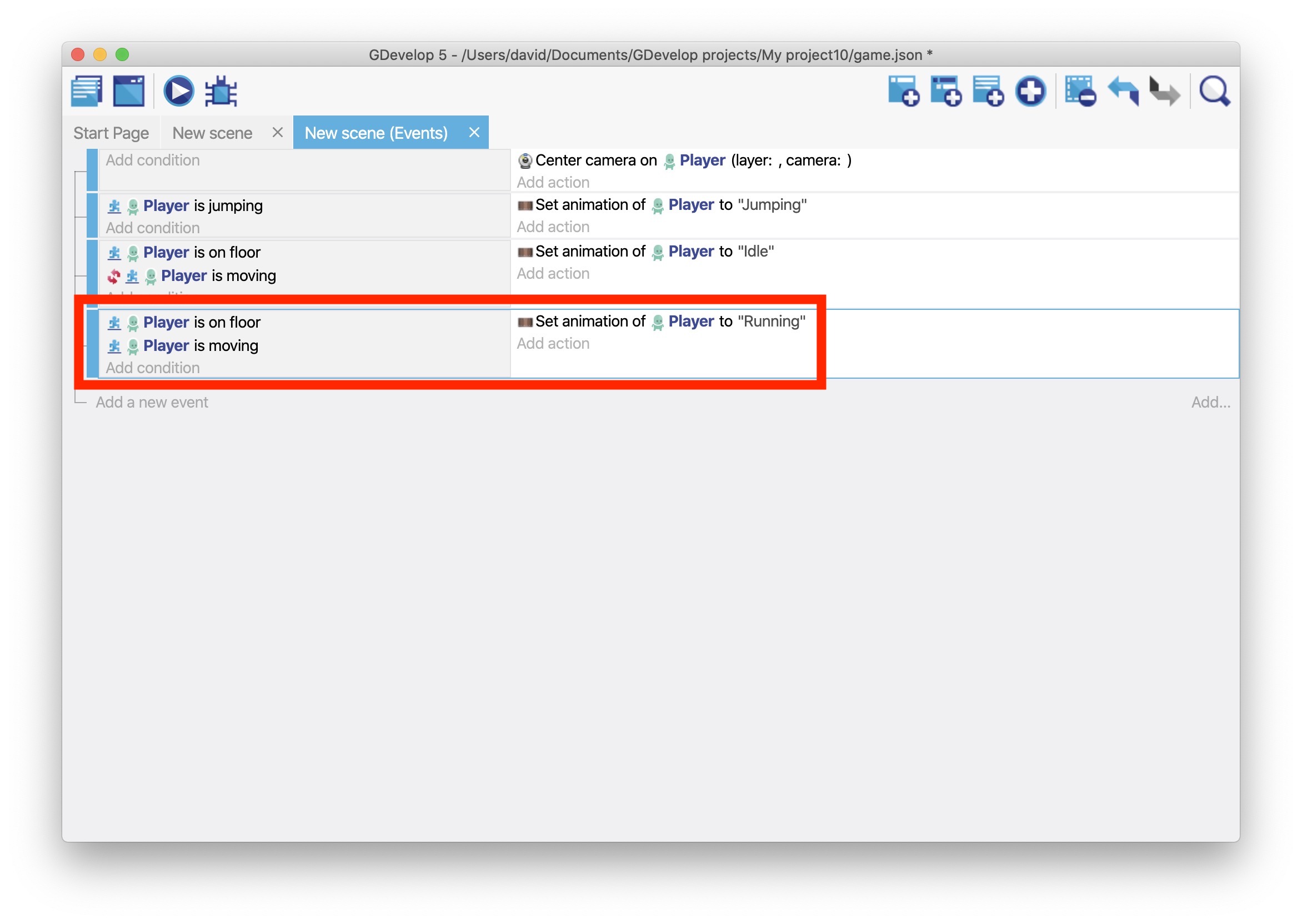The height and width of the screenshot is (924, 1302).
Task: Click 'Add a new event' link
Action: [x=152, y=402]
